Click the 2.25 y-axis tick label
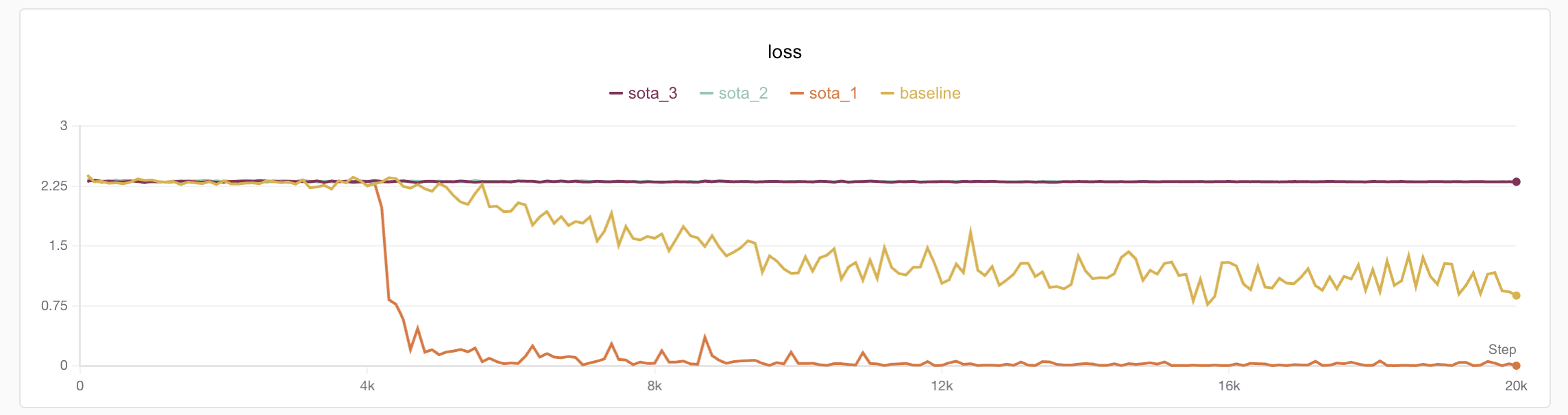This screenshot has height=415, width=1568. [x=54, y=186]
